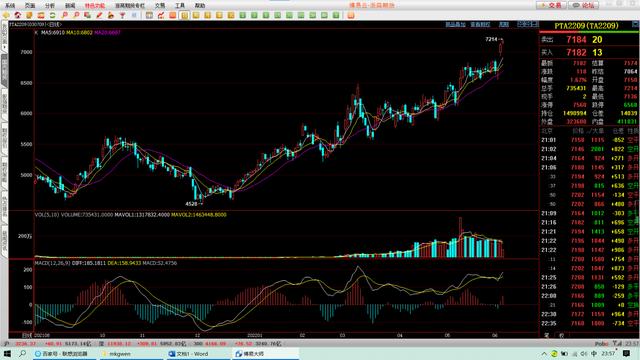Click the first green numbered toolbar button
The image size is (640, 360).
click(x=243, y=15)
